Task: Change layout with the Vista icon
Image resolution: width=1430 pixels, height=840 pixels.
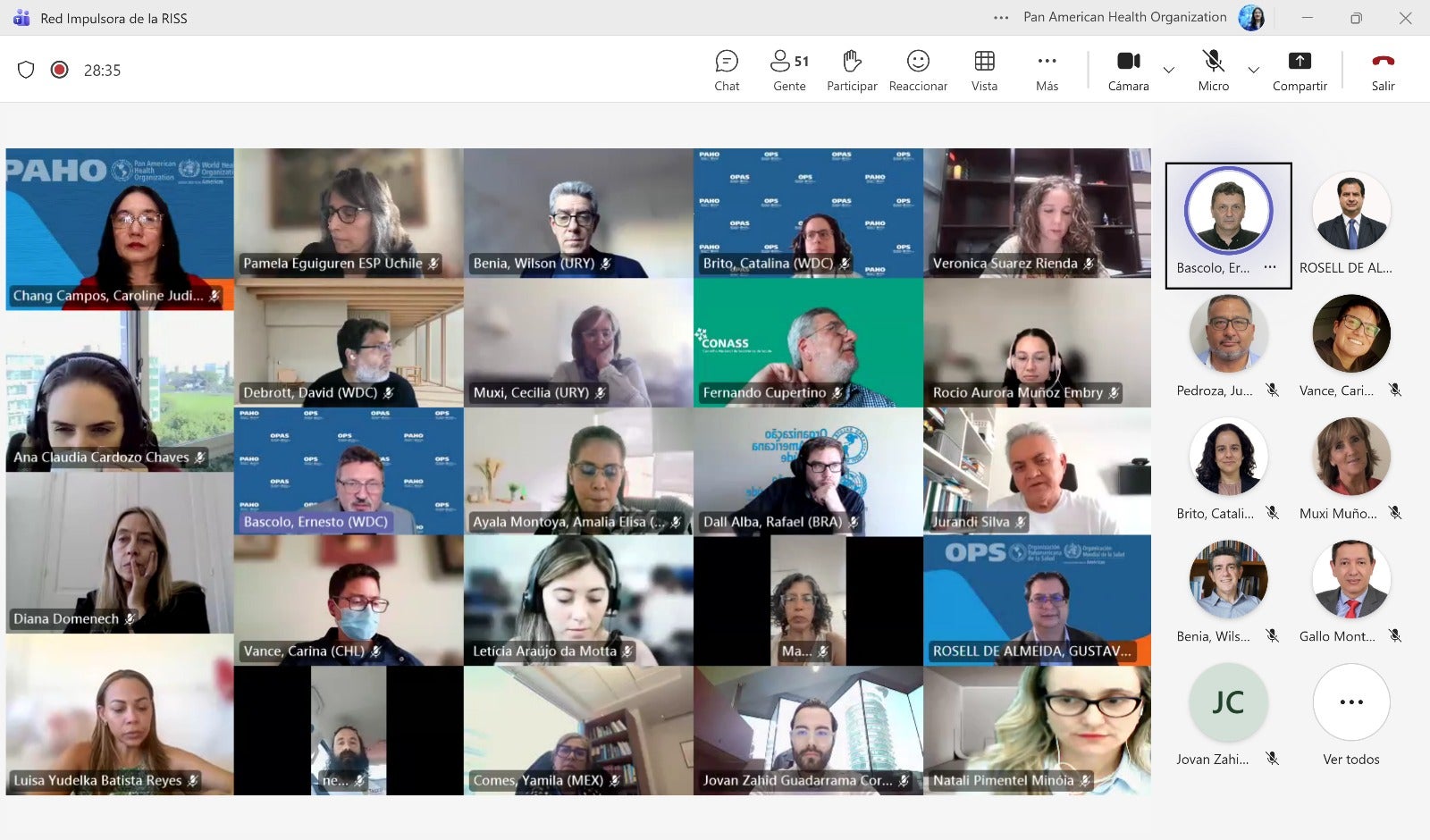Action: [x=984, y=71]
